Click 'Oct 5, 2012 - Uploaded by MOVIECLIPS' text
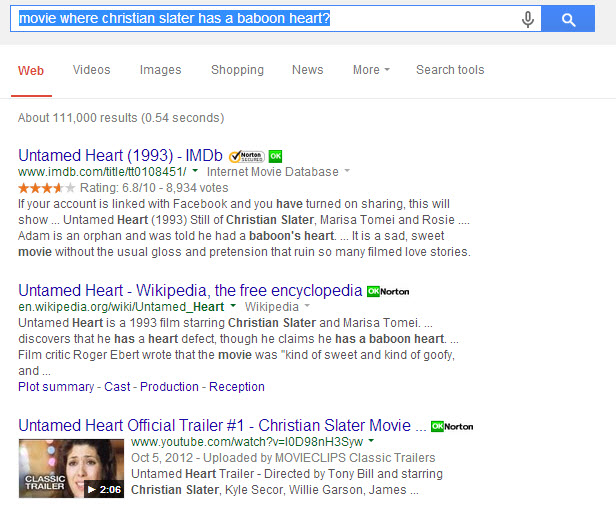616x508 pixels. click(283, 458)
